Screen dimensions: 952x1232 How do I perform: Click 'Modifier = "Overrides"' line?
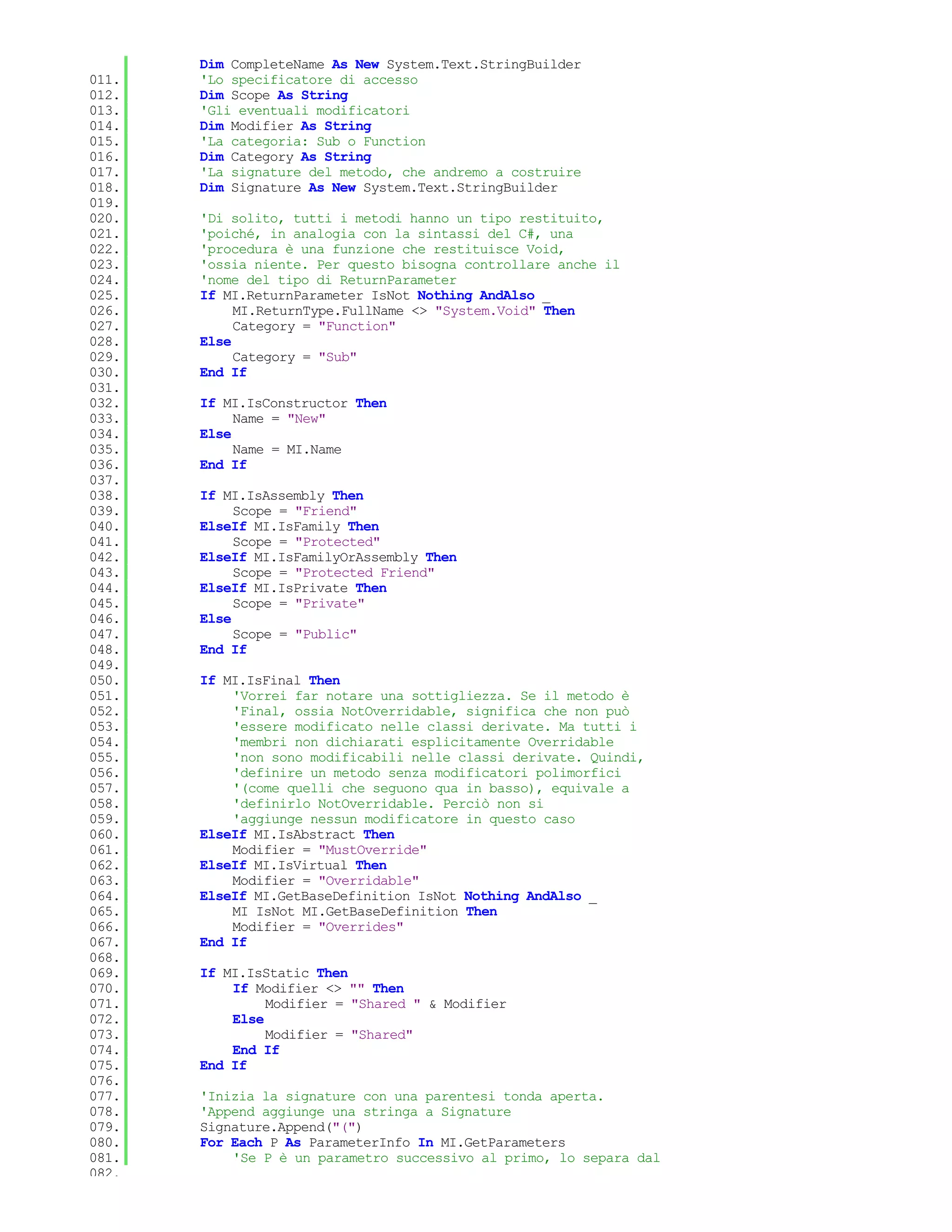click(x=317, y=927)
